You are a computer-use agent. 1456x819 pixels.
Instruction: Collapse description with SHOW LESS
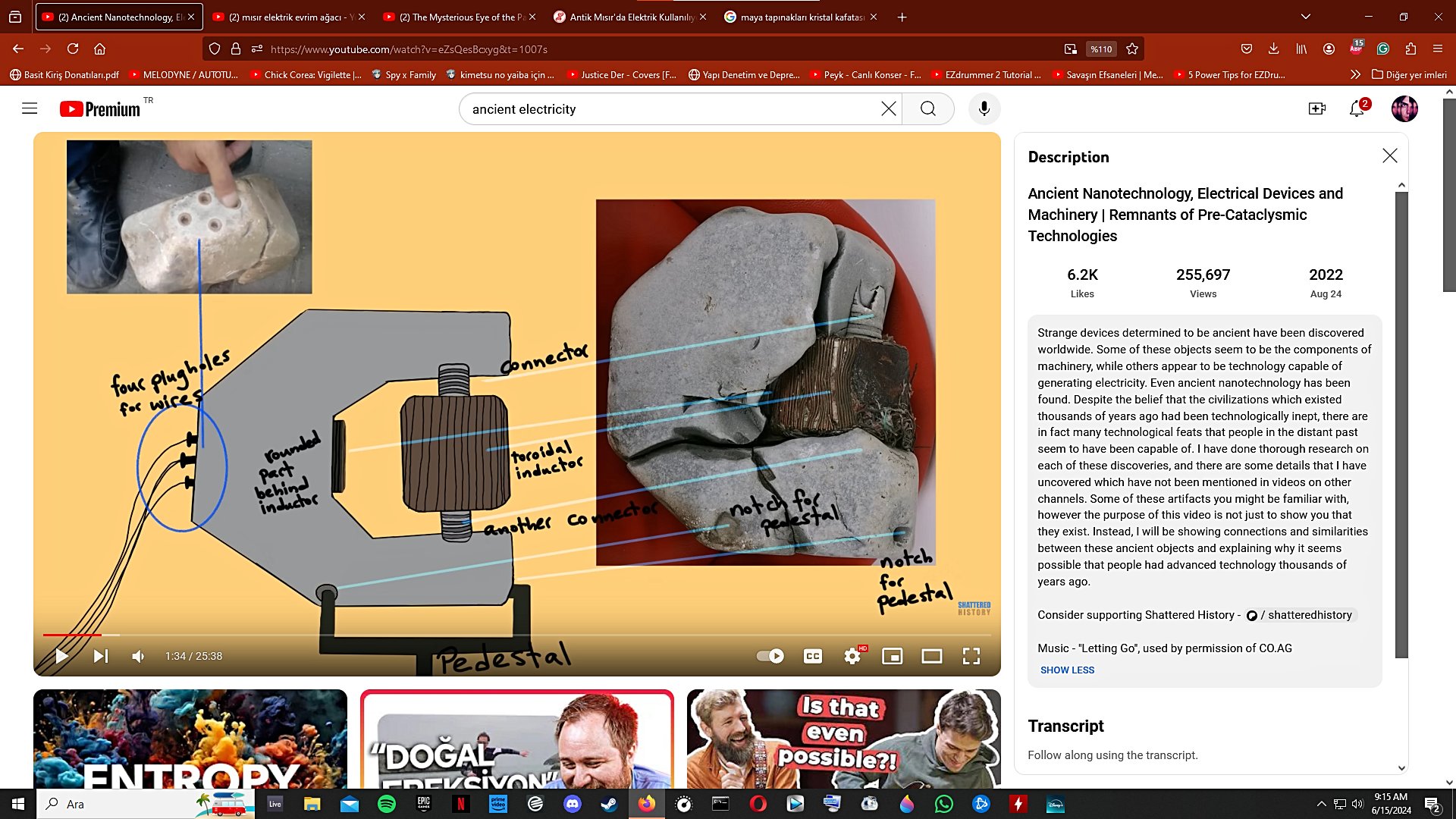pyautogui.click(x=1067, y=670)
